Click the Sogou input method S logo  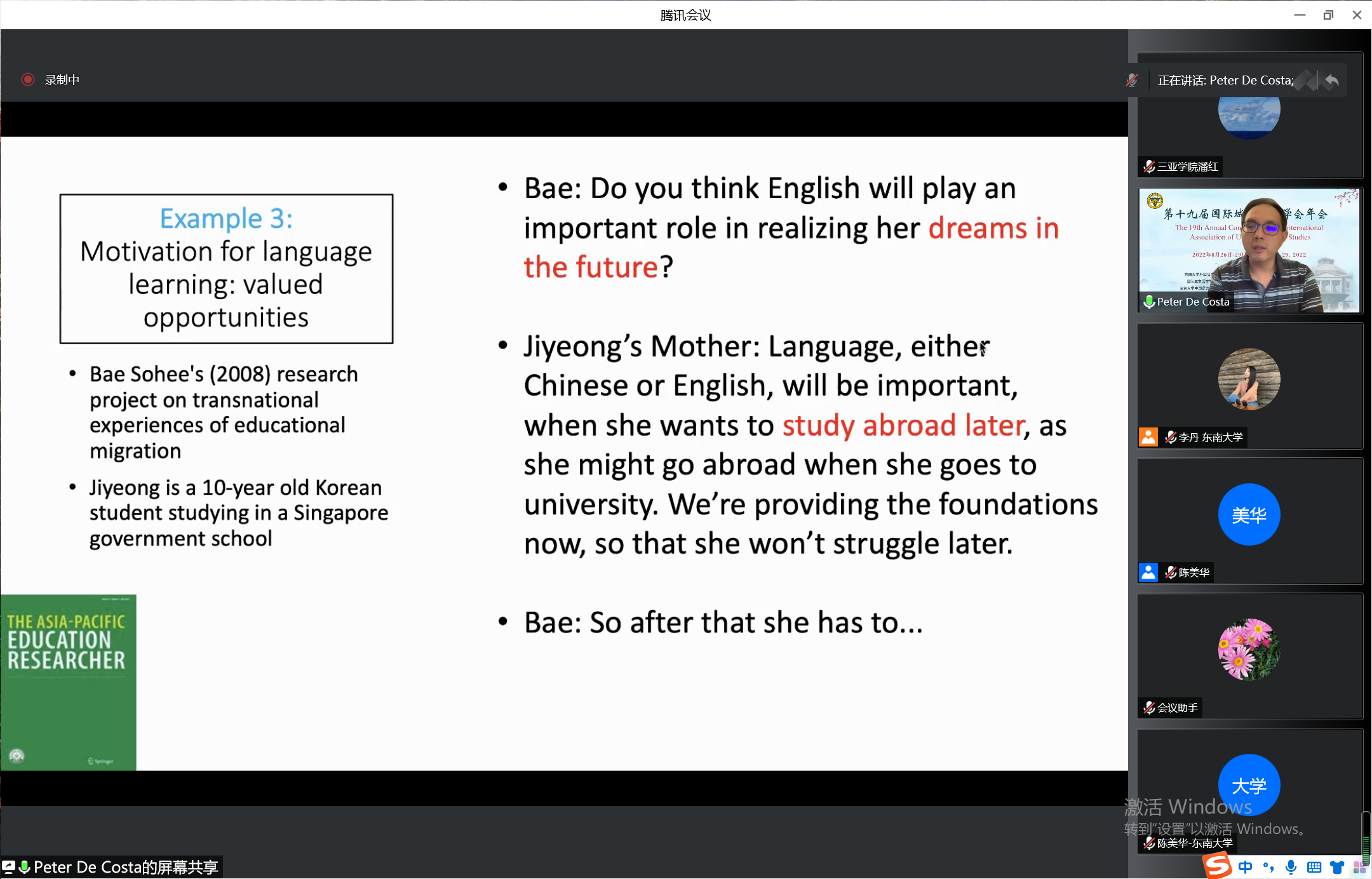pos(1218,866)
